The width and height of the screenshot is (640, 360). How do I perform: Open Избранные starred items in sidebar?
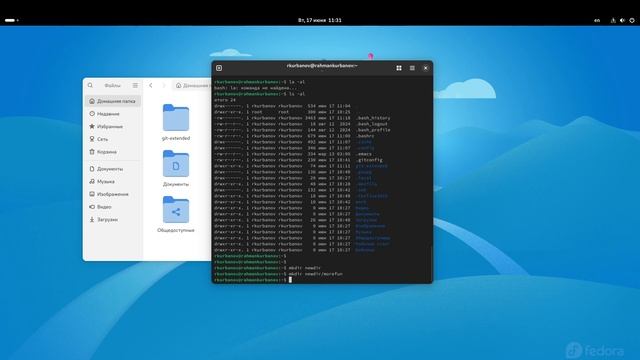[x=113, y=126]
